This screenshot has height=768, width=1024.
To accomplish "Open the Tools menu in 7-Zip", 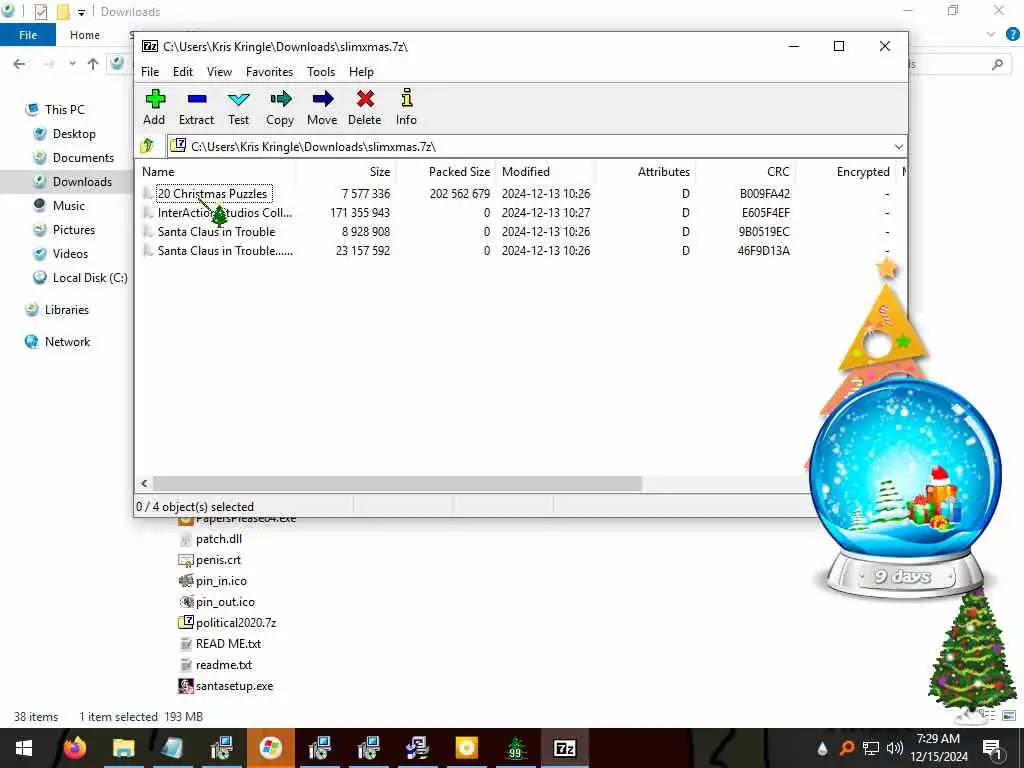I will (321, 72).
